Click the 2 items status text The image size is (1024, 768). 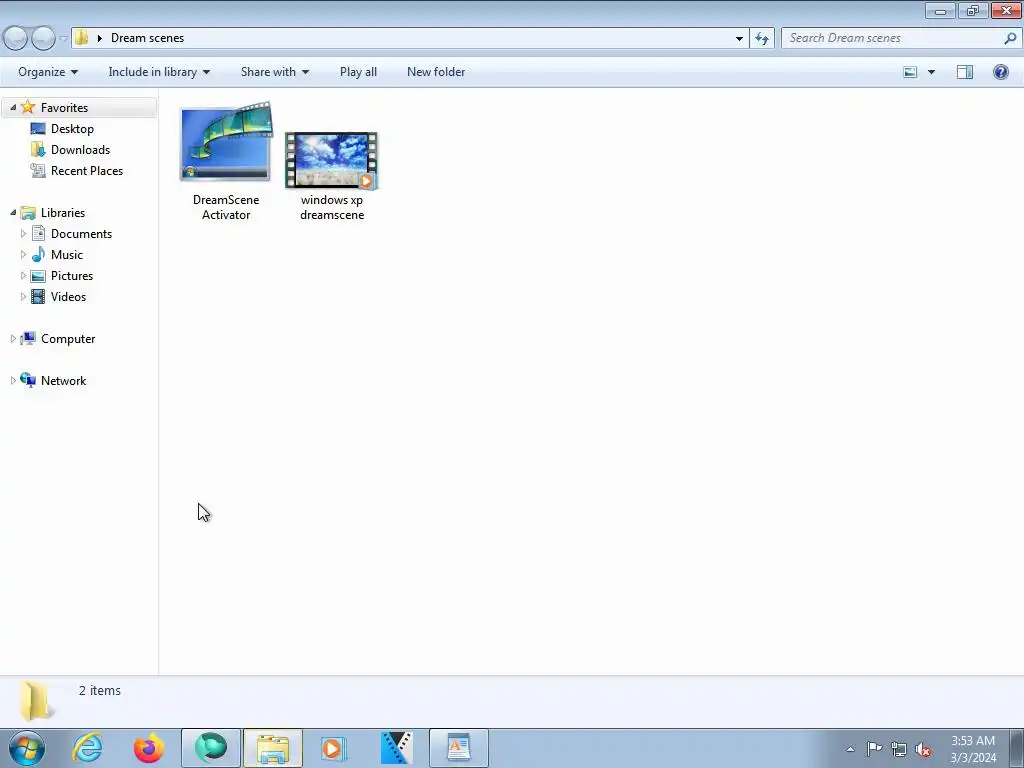pyautogui.click(x=100, y=690)
